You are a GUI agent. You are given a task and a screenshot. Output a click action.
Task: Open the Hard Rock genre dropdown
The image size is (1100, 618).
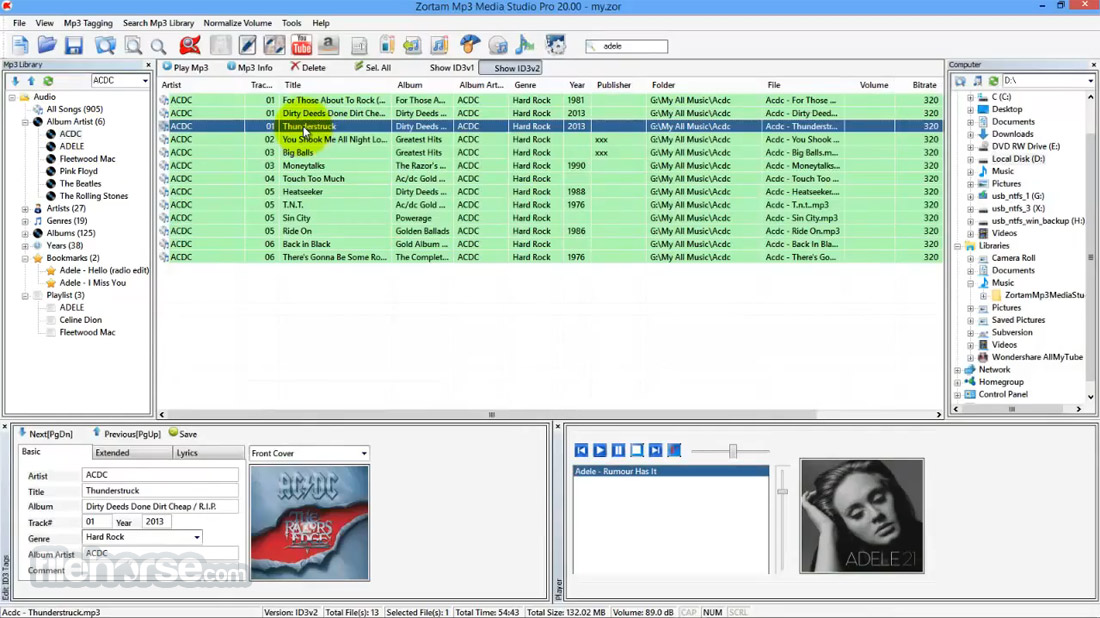(196, 537)
